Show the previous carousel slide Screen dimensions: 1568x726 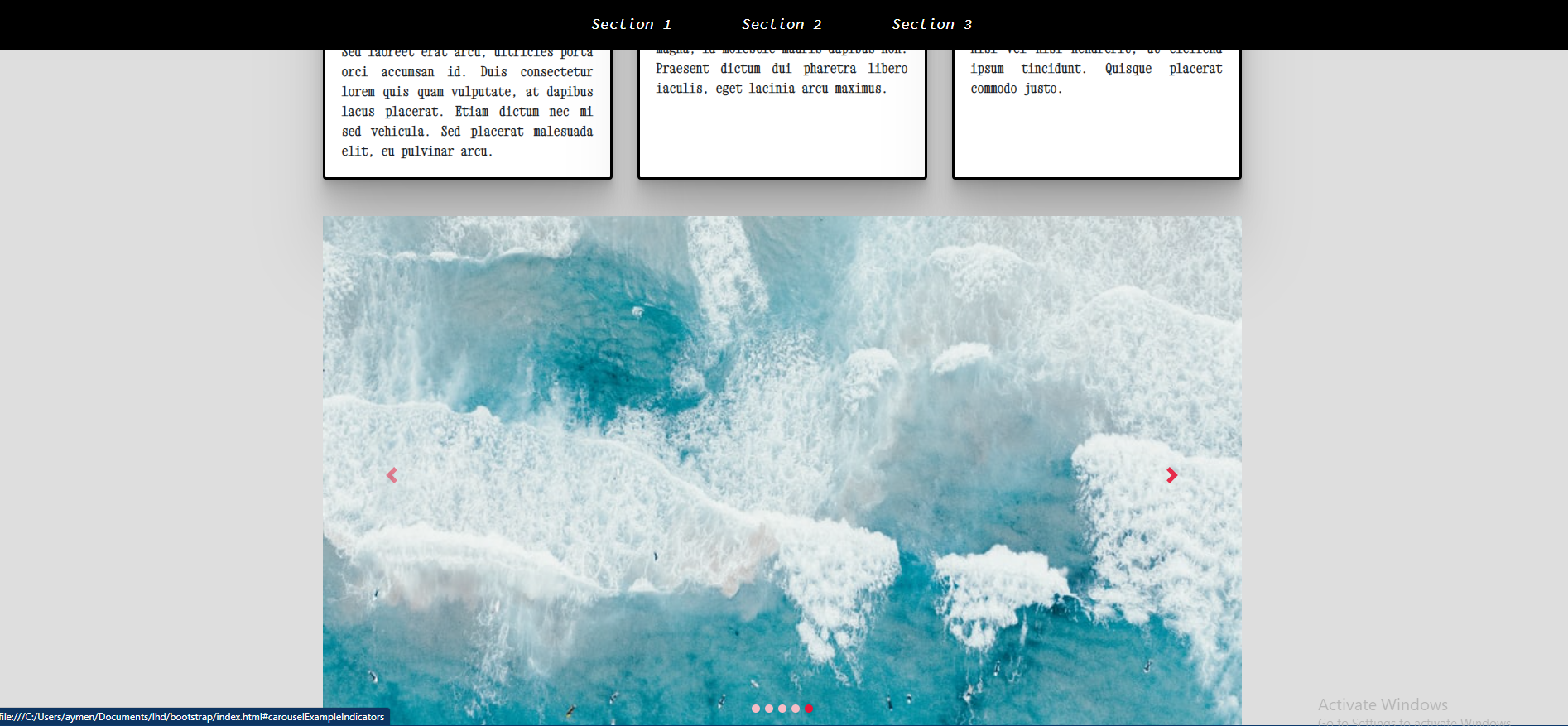pos(392,475)
